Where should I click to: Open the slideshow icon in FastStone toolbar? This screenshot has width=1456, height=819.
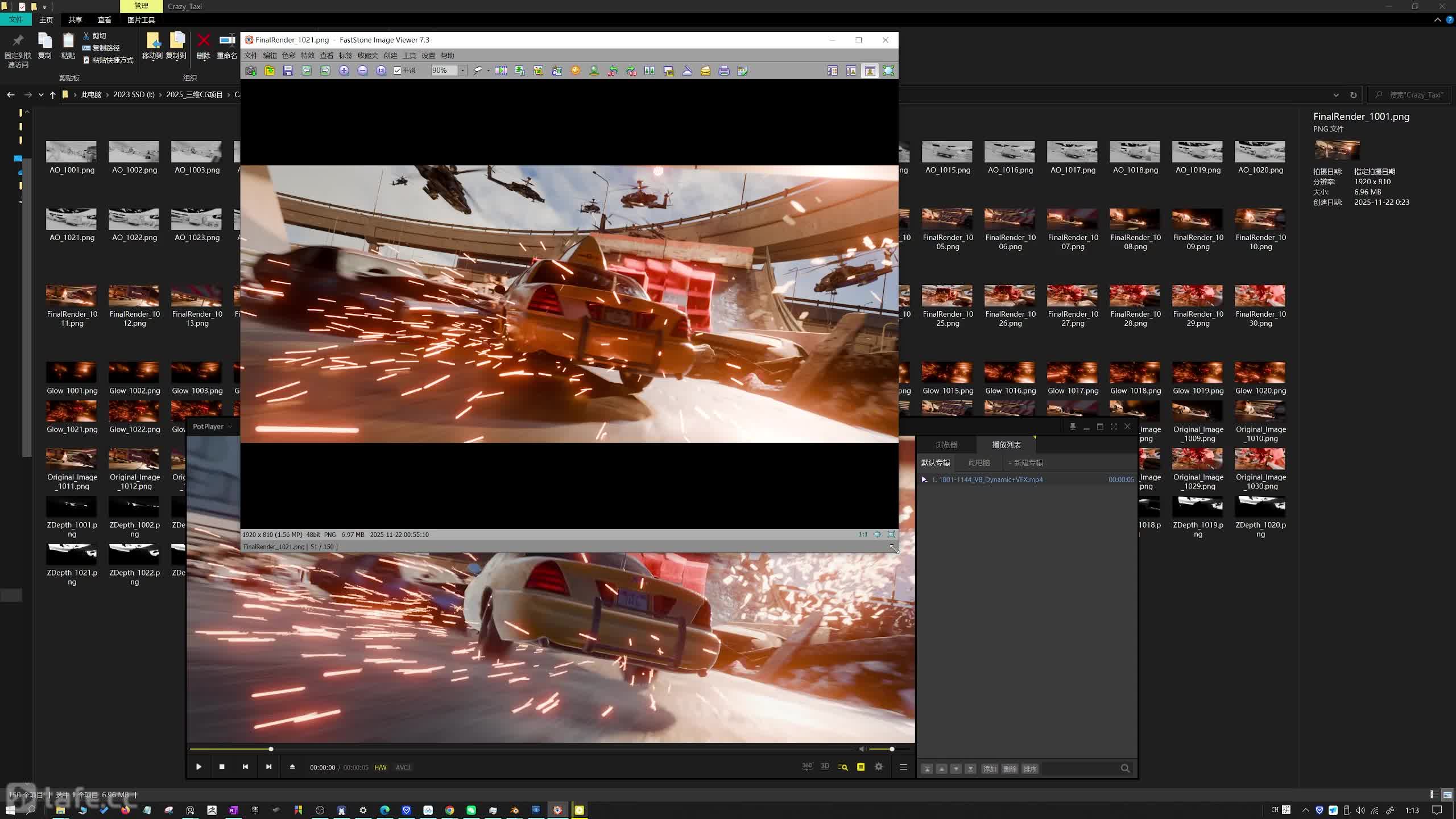click(501, 71)
